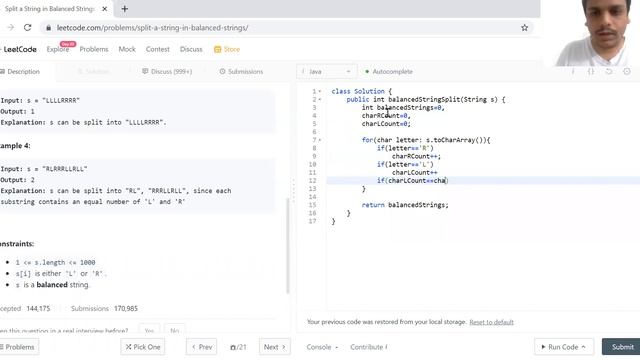640x360 pixels.
Task: Click the 'LLLLRRRR' example input line
Action: pos(40,100)
